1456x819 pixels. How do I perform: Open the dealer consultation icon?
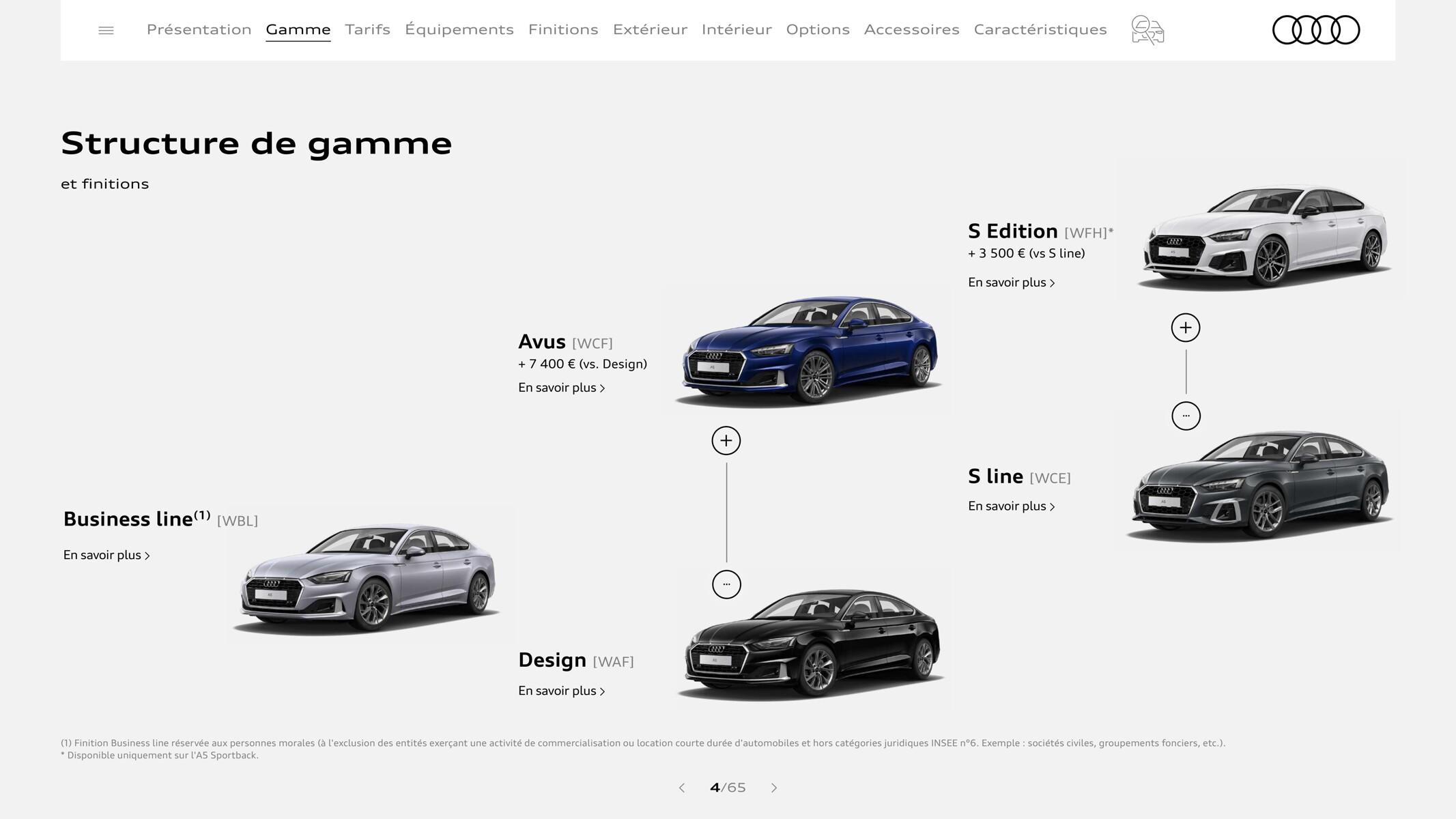pos(1147,30)
